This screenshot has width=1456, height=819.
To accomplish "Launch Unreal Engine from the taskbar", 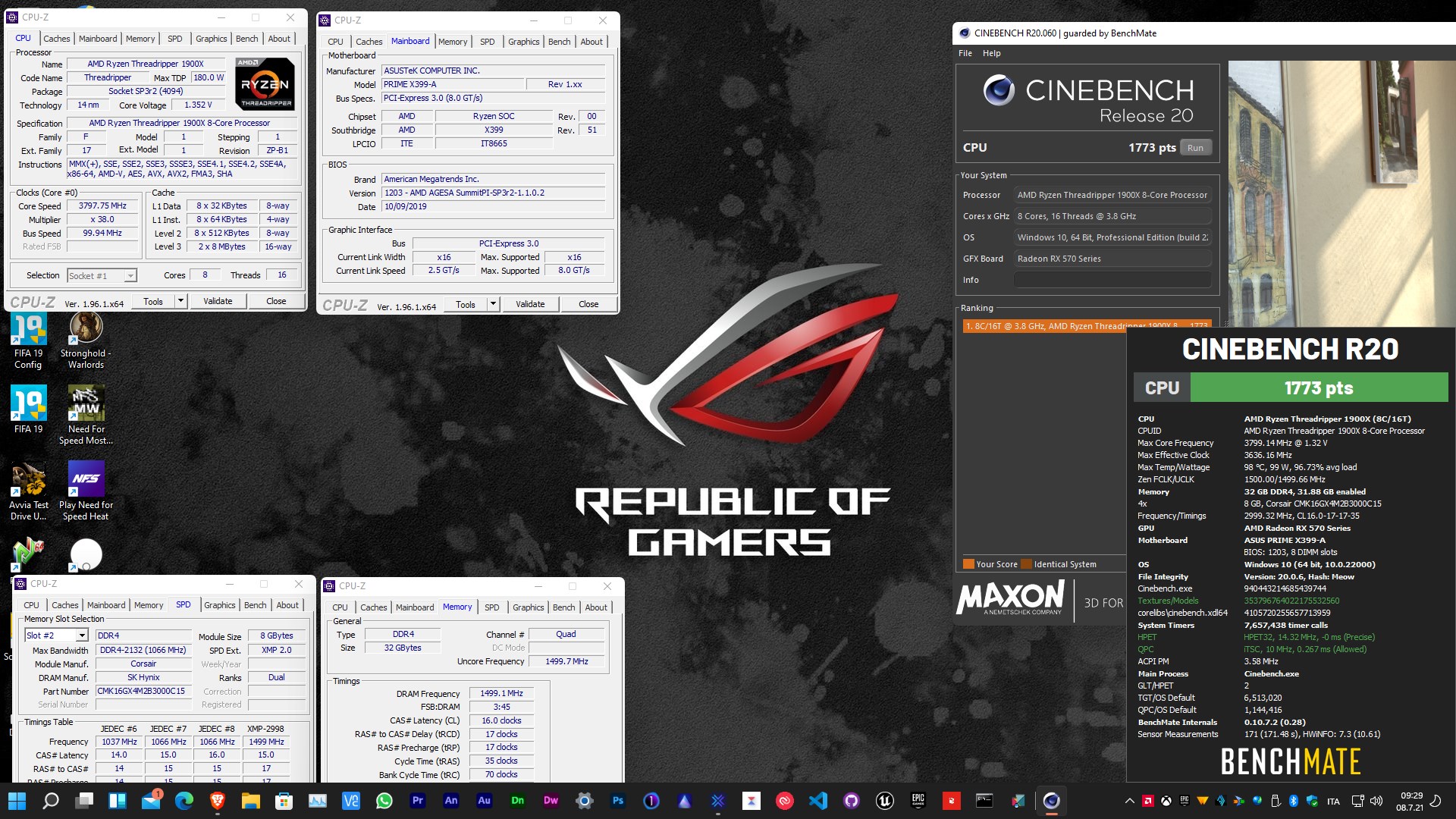I will tap(885, 800).
